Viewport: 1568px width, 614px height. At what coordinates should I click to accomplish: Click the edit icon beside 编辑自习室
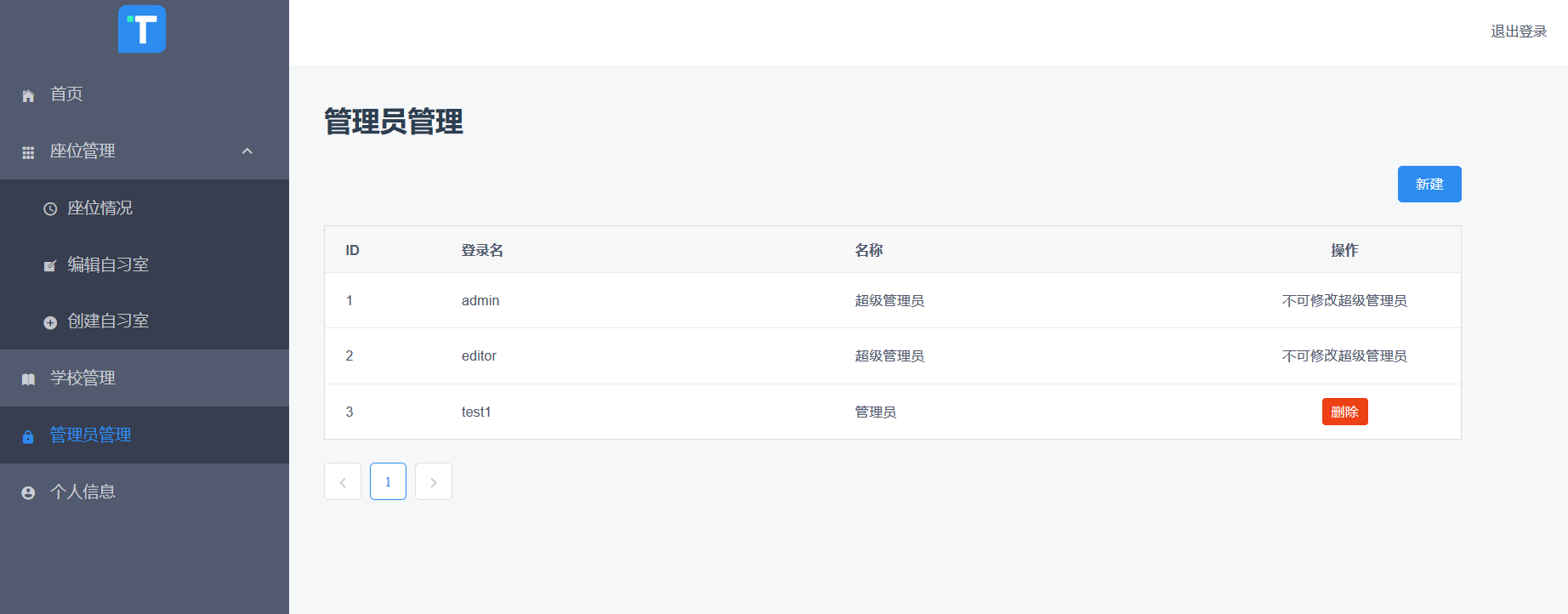pyautogui.click(x=50, y=265)
